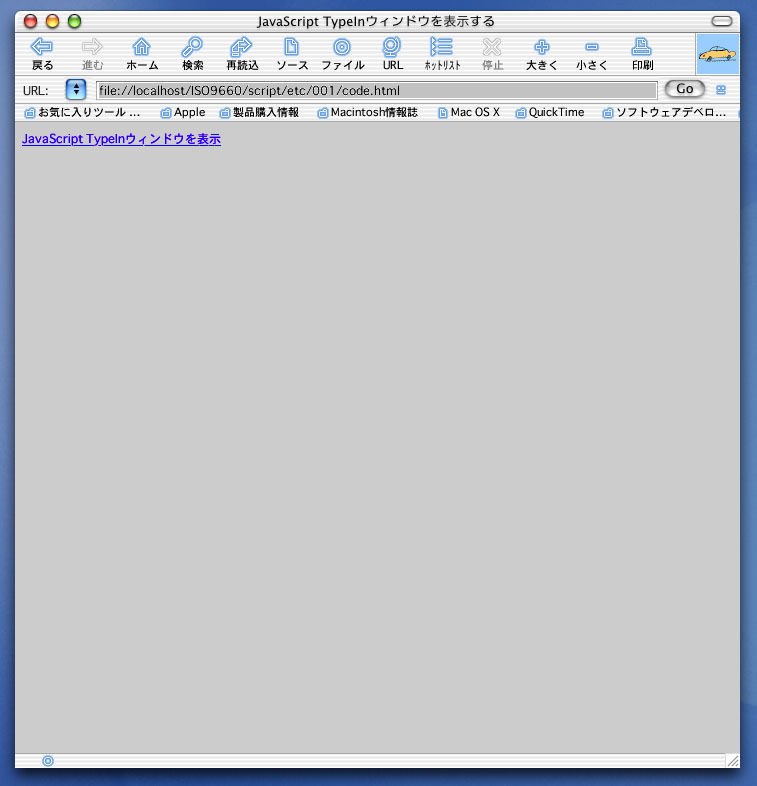Zoom window with green button

[75, 21]
